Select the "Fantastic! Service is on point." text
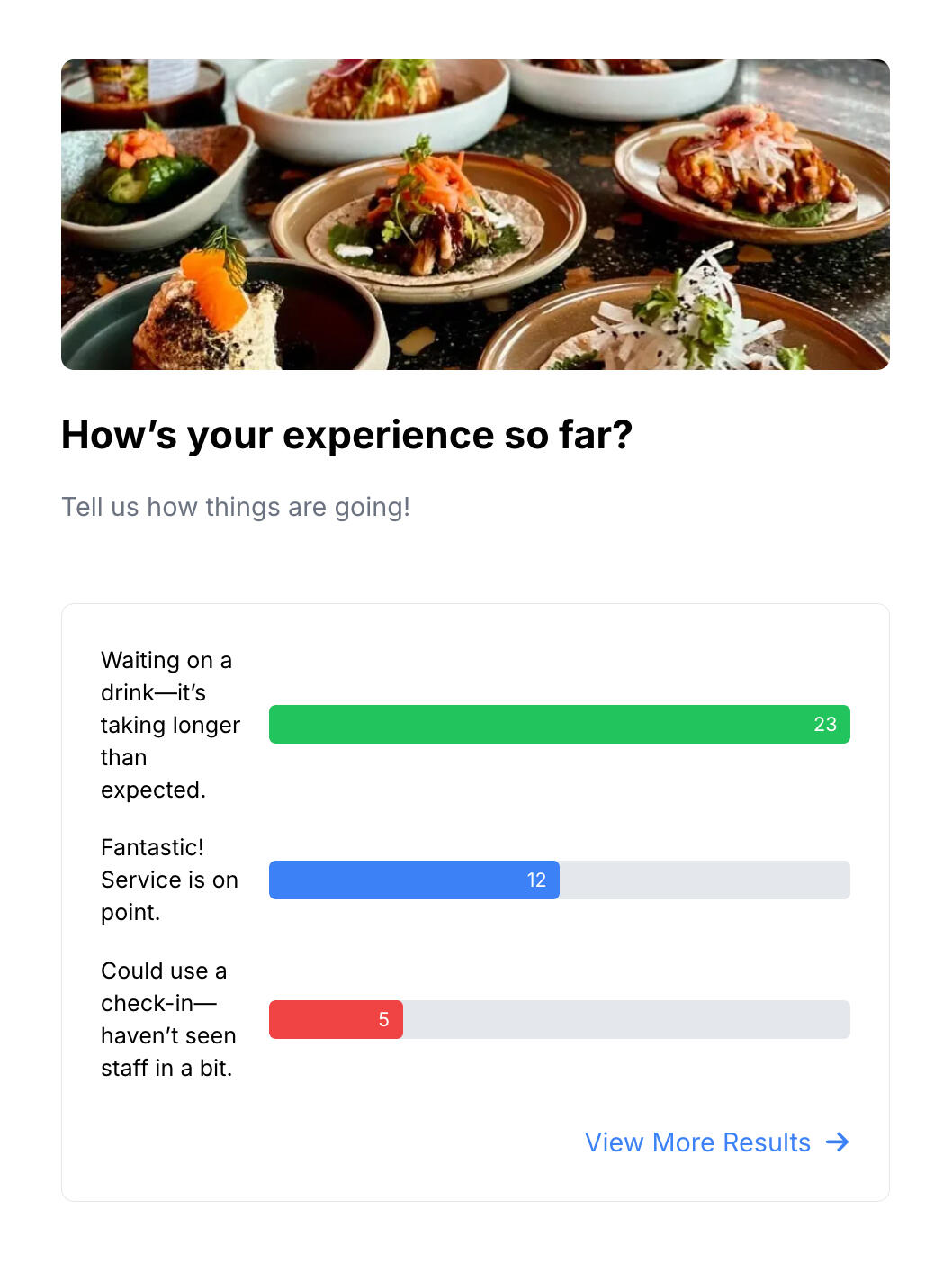This screenshot has height=1273, width=952. [x=169, y=880]
